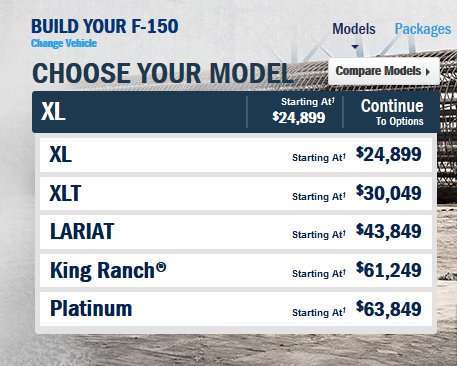Screen dimensions: 457x366
Task: Click the Build Your F-150 heading
Action: point(105,26)
